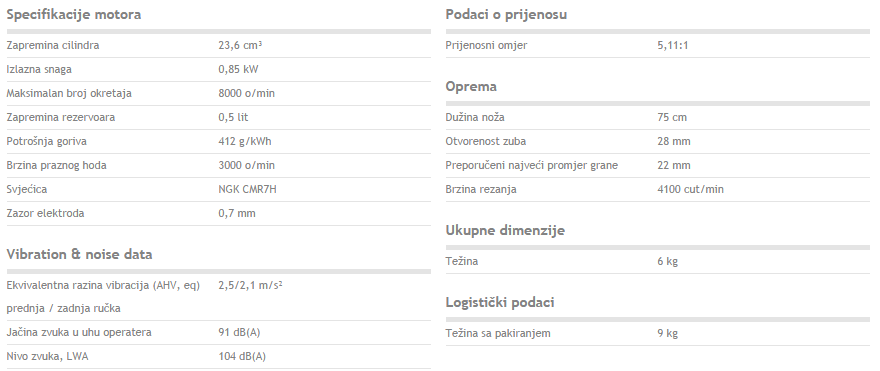The width and height of the screenshot is (880, 371).
Task: Select the 104 dB(A) sound level value
Action: point(242,357)
